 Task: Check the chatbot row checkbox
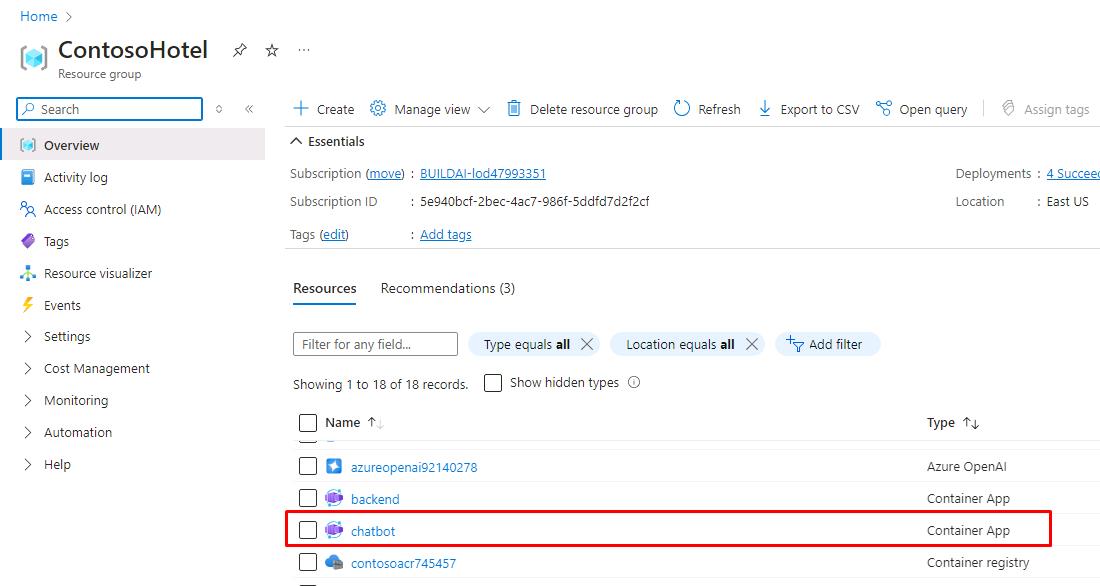308,530
